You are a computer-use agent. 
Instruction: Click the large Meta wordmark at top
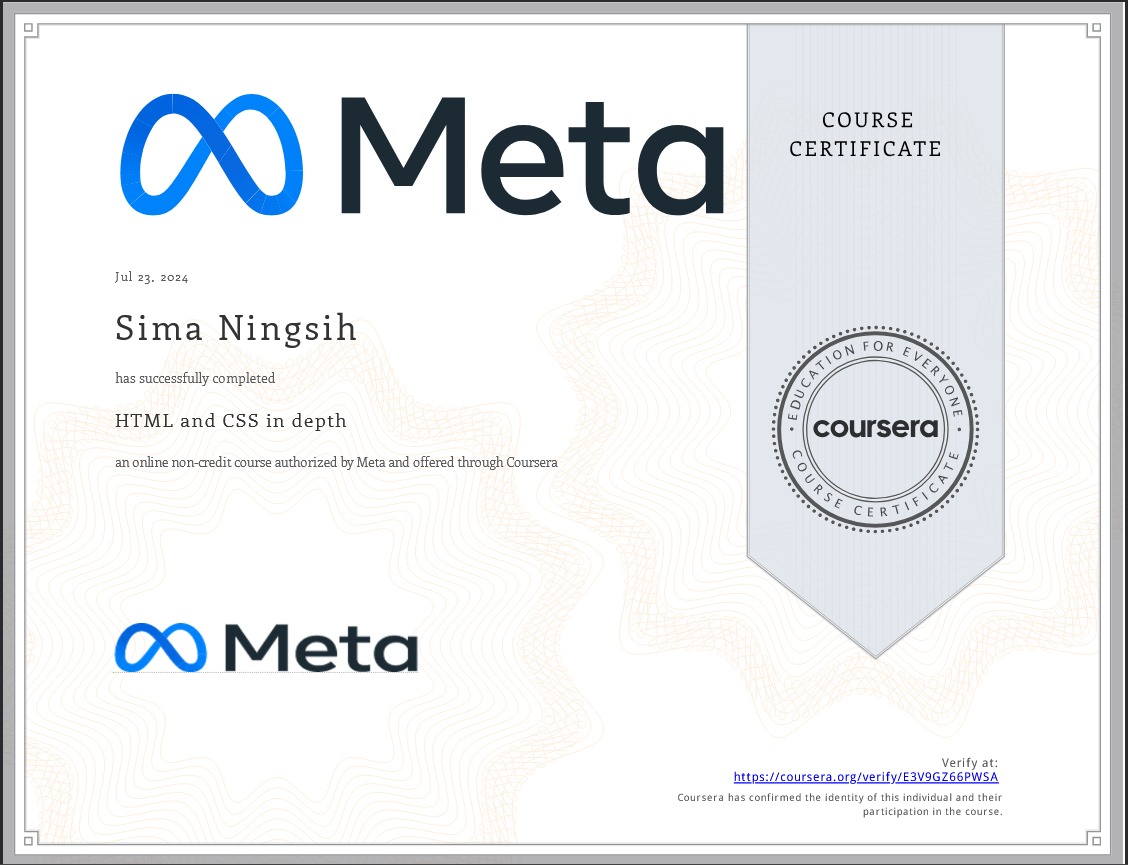pyautogui.click(x=531, y=157)
